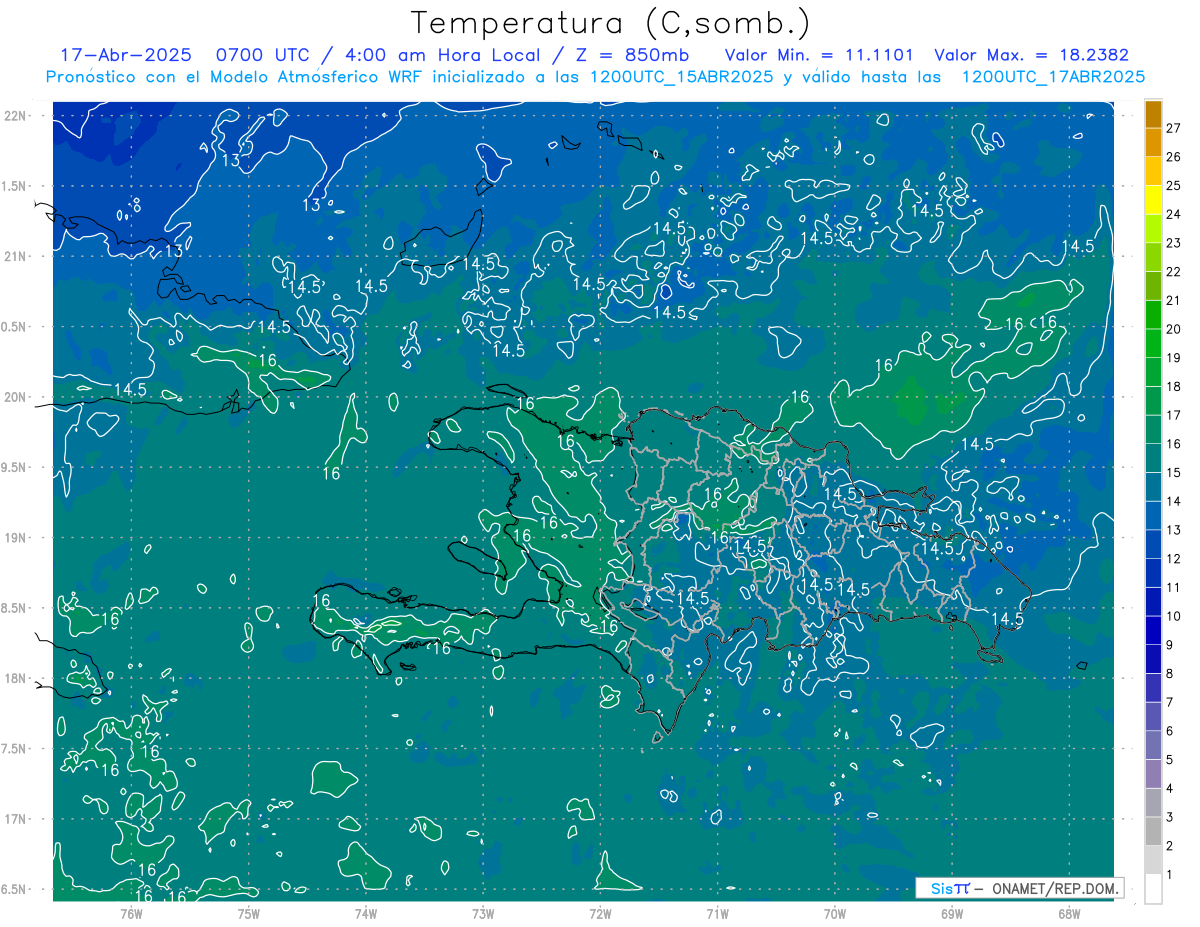Click the "72W" longitude axis label
The height and width of the screenshot is (927, 1200).
(600, 913)
